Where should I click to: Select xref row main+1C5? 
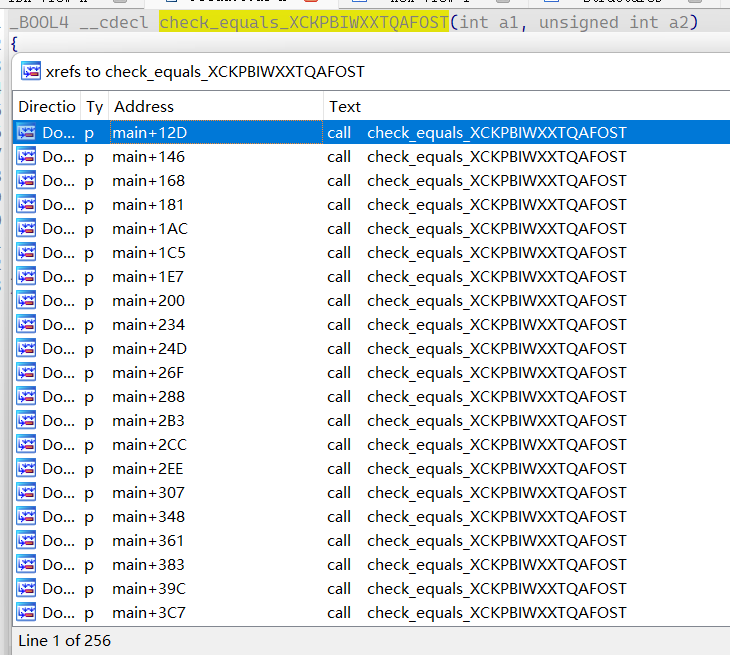[372, 253]
